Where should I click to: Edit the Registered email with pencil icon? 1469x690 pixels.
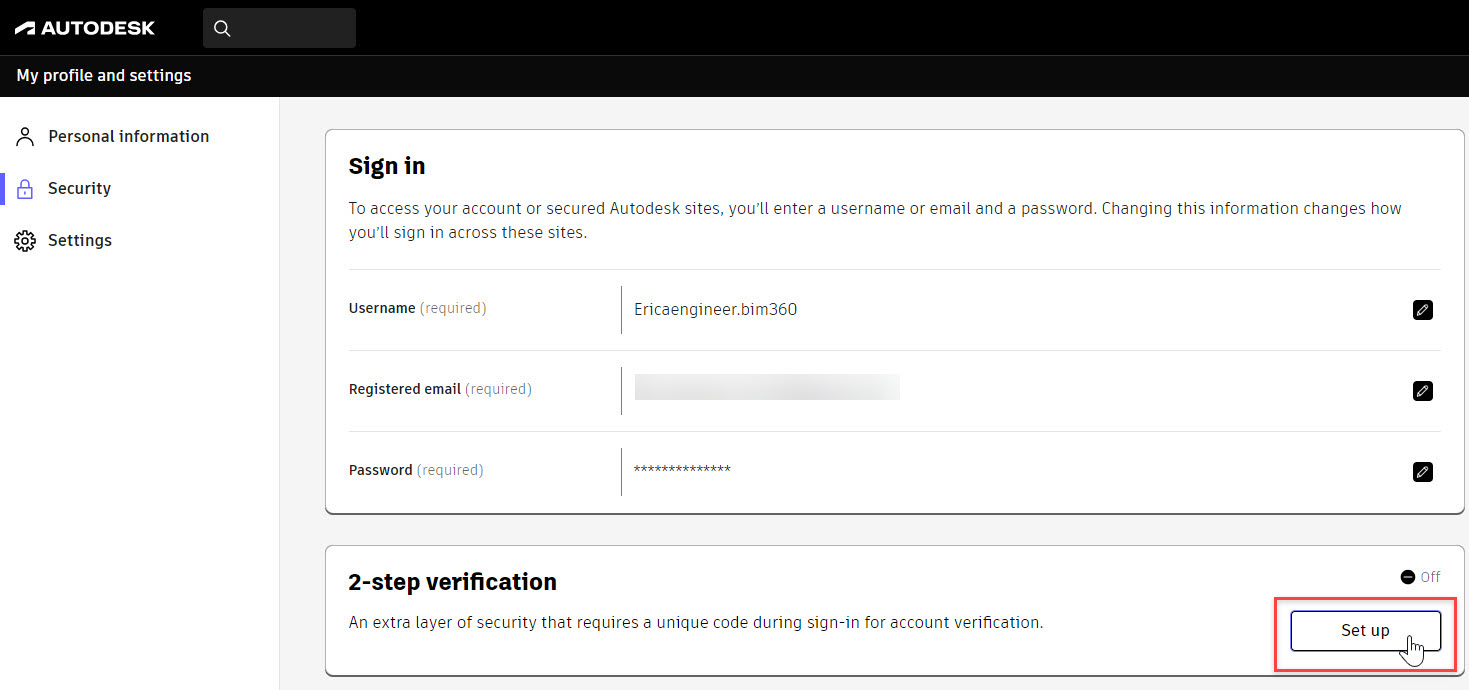point(1423,391)
